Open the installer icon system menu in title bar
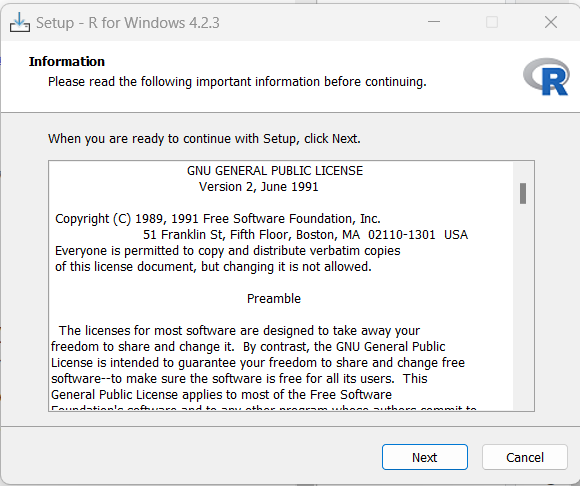This screenshot has width=580, height=486. click(20, 23)
